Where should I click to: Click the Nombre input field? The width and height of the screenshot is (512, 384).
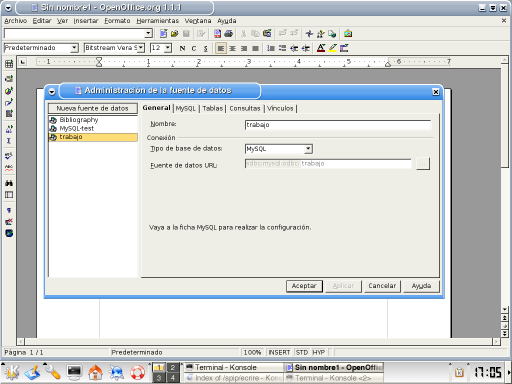(338, 125)
